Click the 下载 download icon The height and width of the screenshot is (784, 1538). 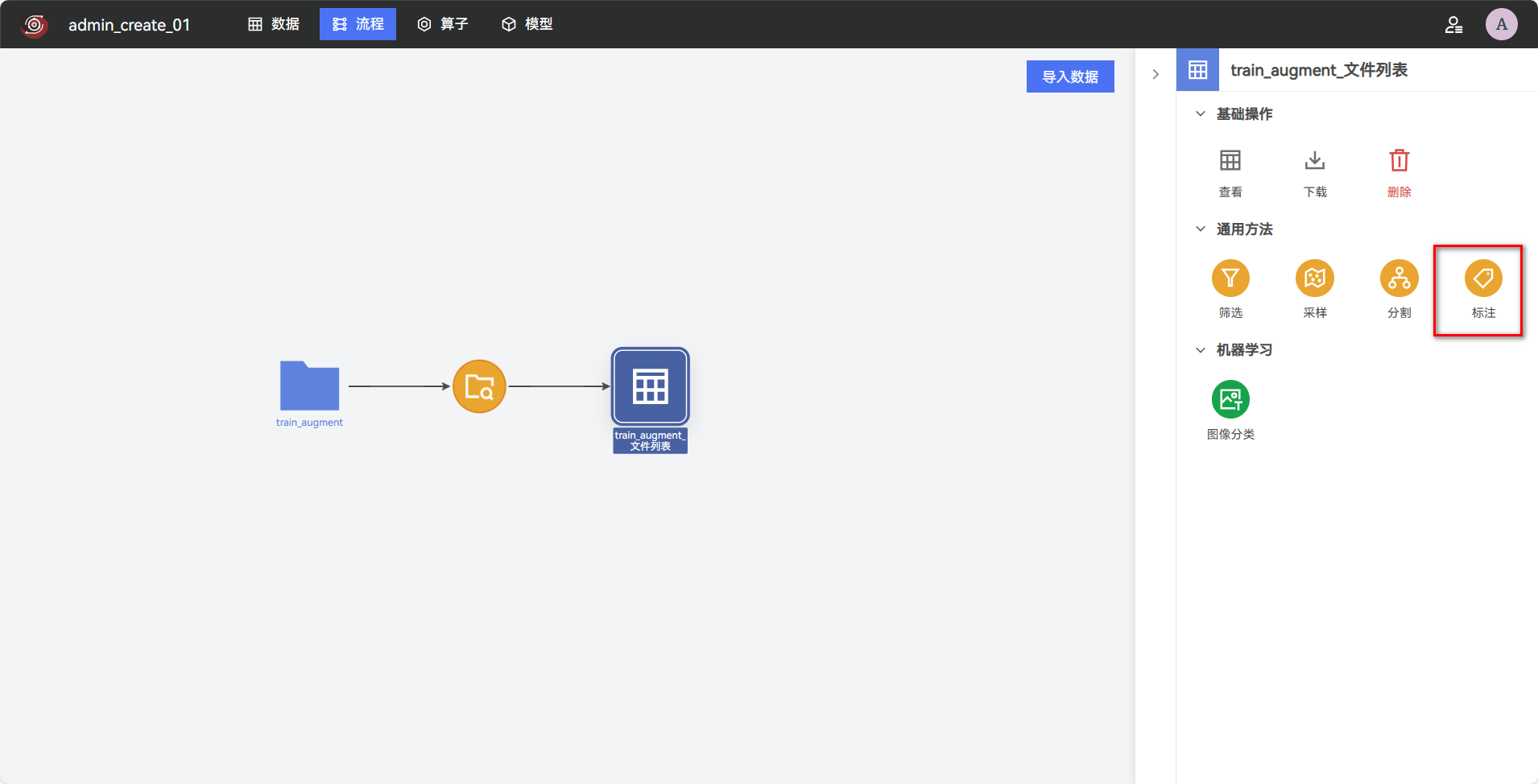[x=1315, y=160]
